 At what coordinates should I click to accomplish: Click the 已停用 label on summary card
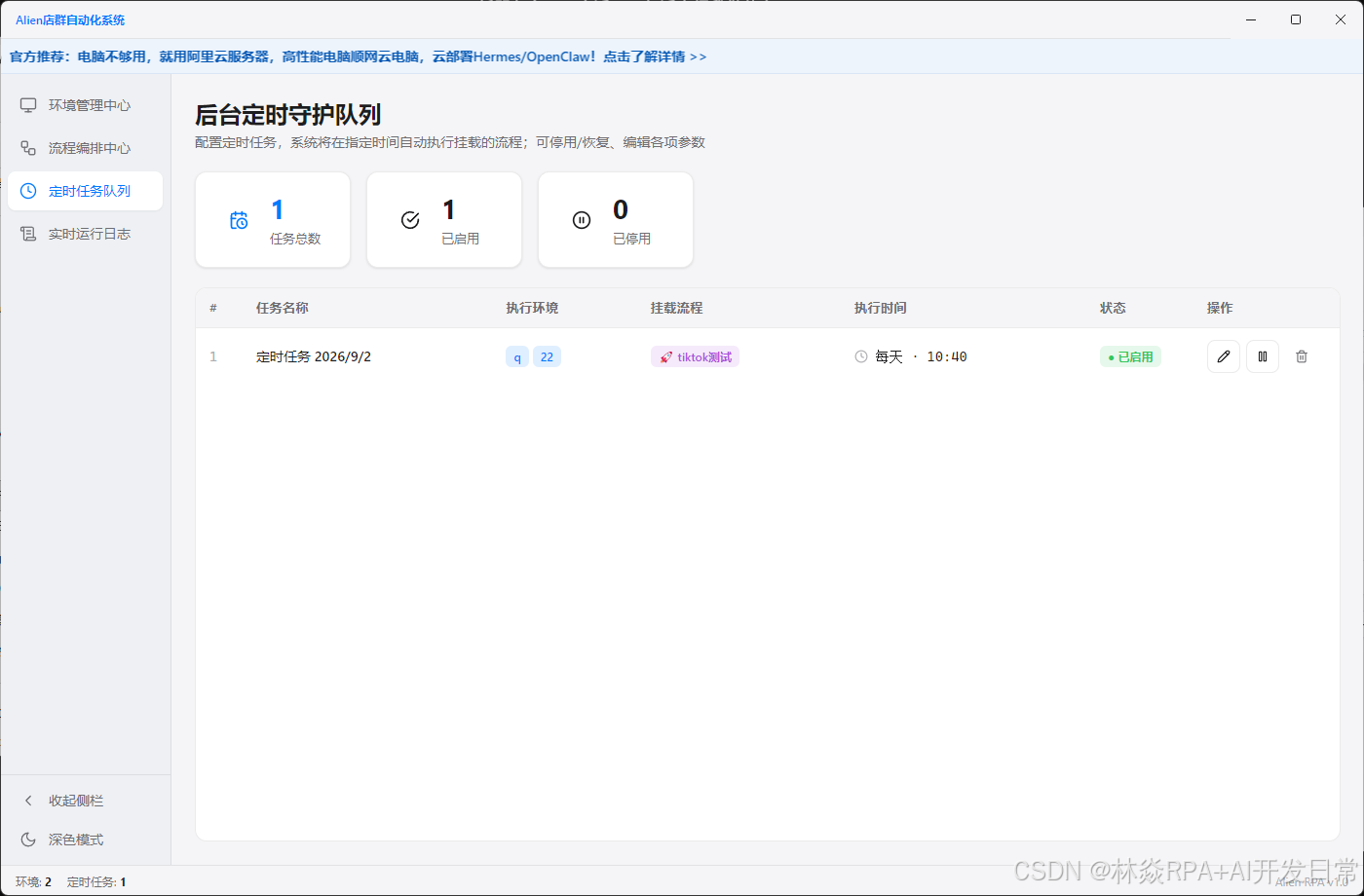tap(631, 239)
